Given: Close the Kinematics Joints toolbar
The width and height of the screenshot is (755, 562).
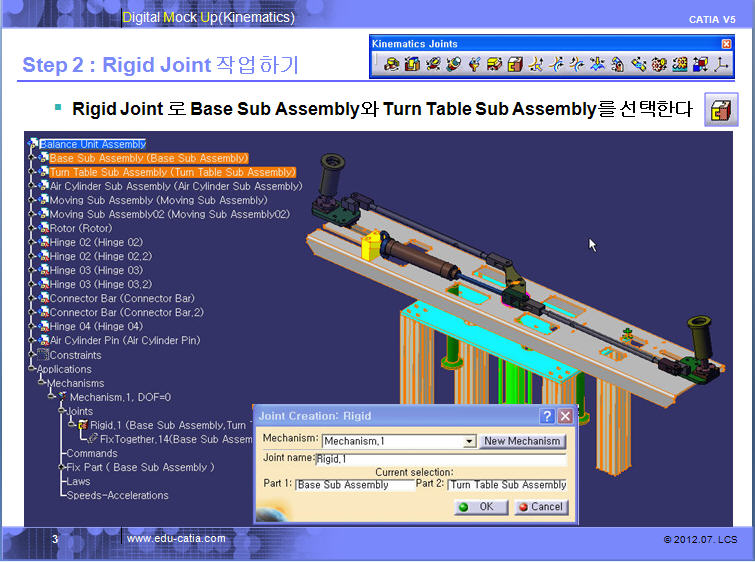Looking at the screenshot, I should coord(726,44).
